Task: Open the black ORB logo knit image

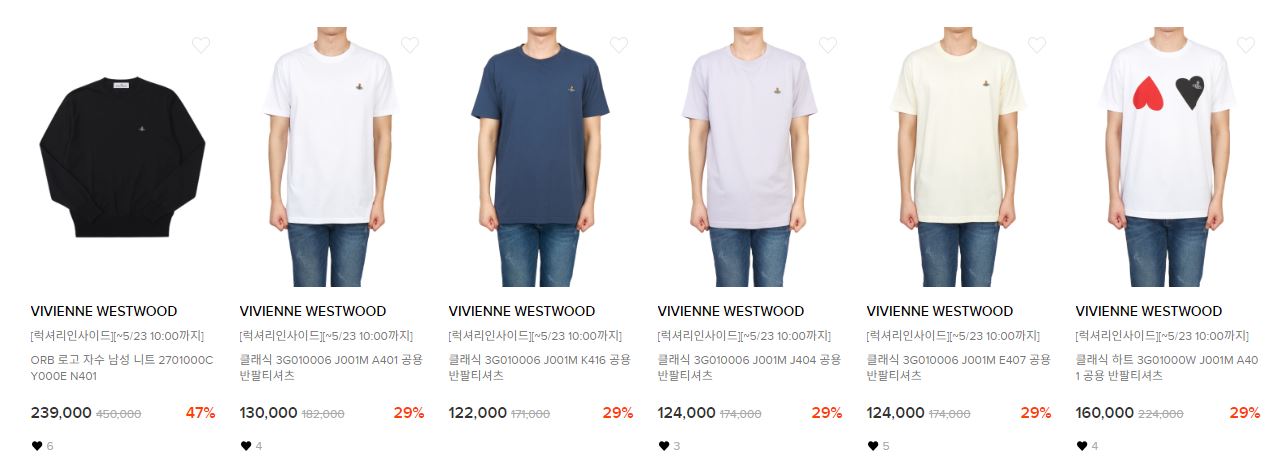Action: coord(123,157)
